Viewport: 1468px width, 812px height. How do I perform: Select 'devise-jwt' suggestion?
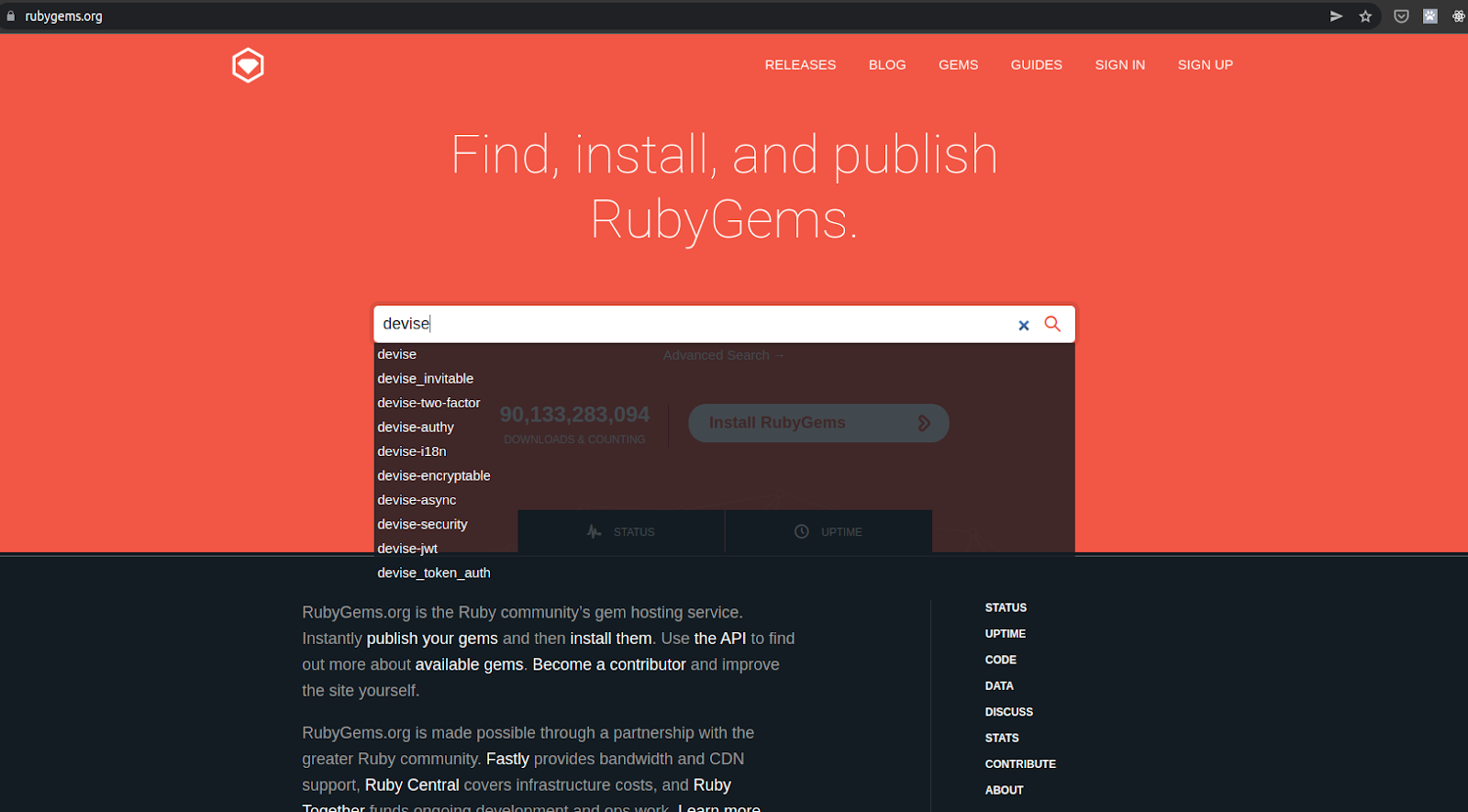407,549
